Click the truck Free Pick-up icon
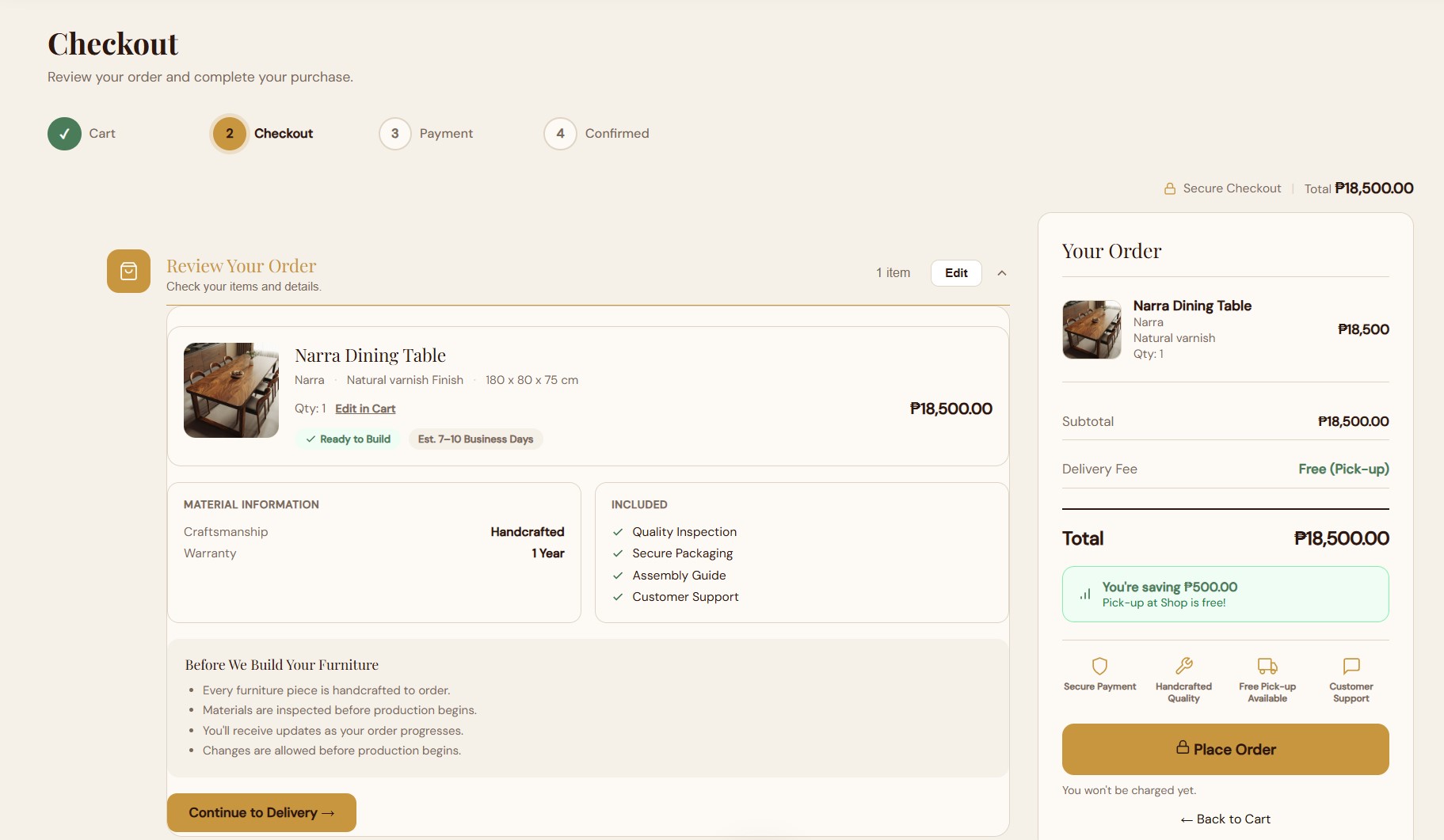 [x=1267, y=666]
